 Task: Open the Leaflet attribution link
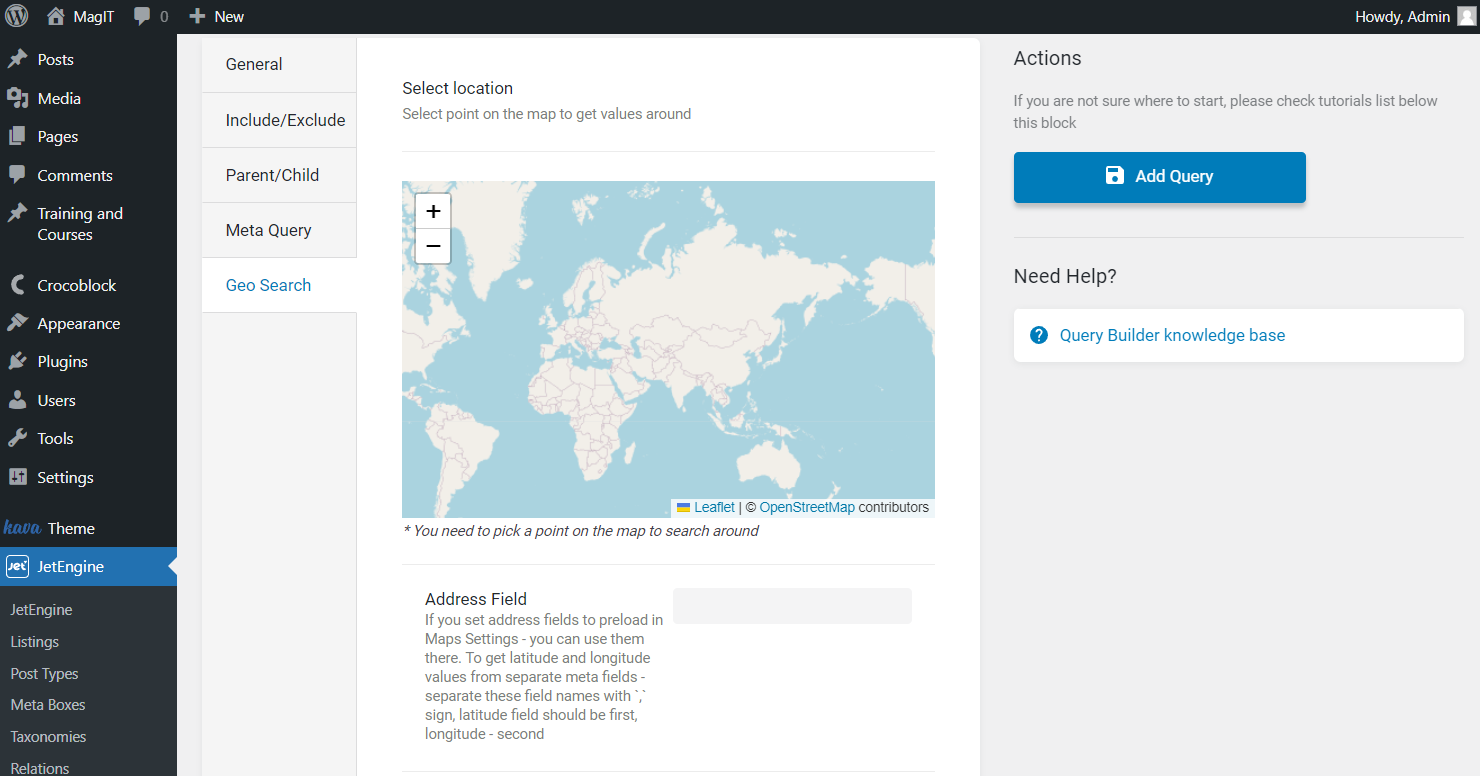pyautogui.click(x=714, y=508)
